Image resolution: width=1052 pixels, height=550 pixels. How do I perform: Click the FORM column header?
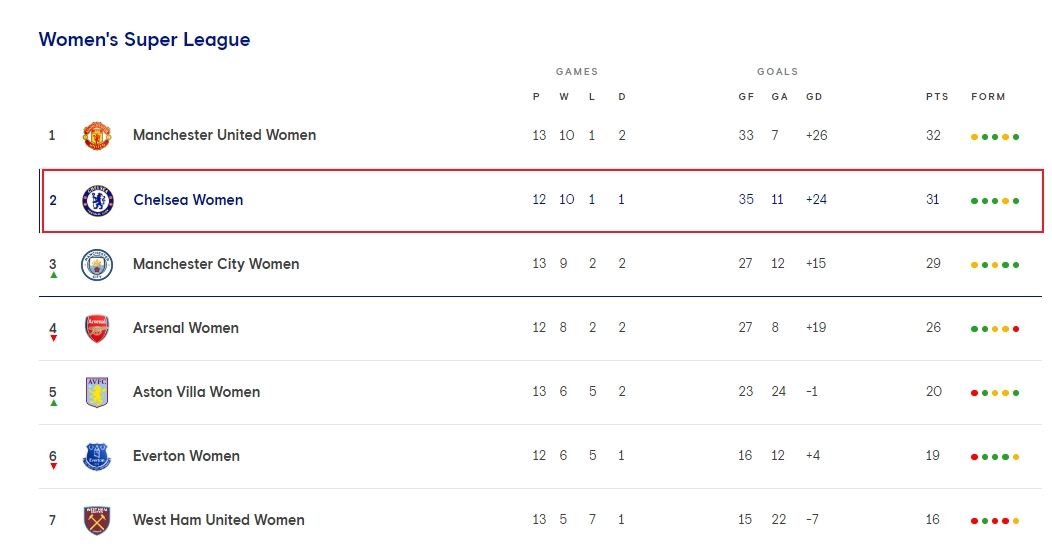988,97
